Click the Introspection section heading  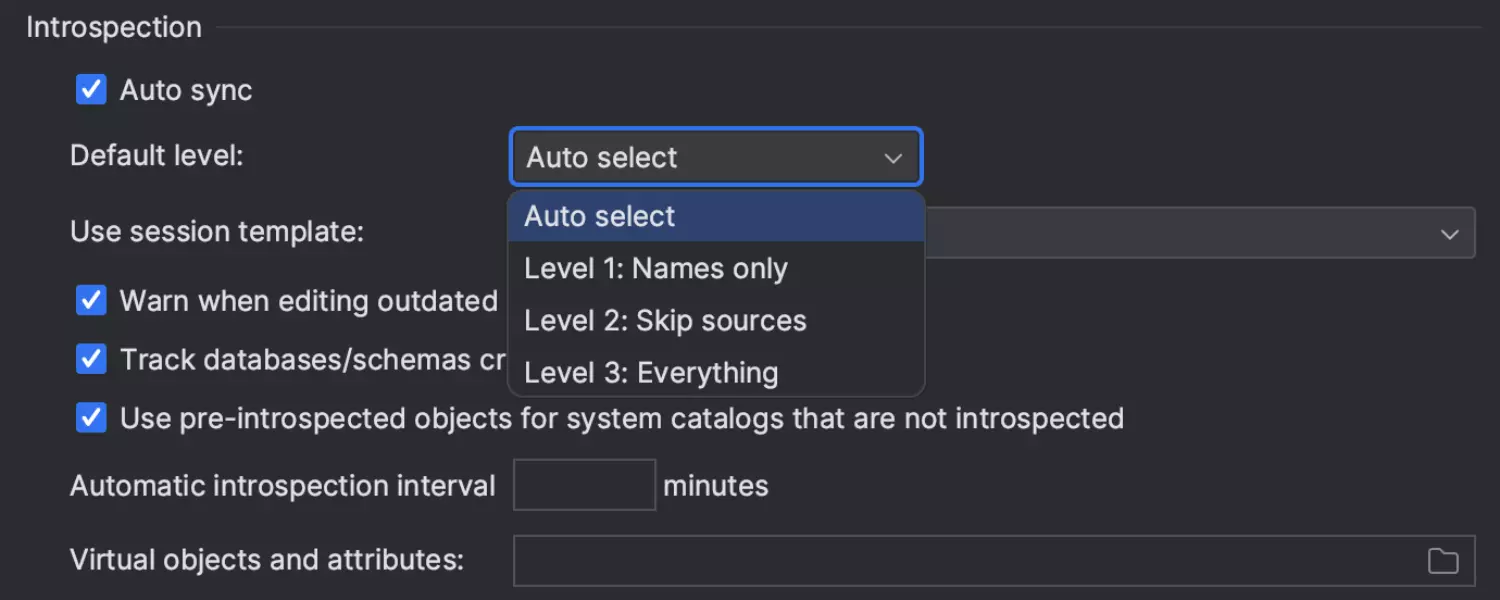(114, 27)
